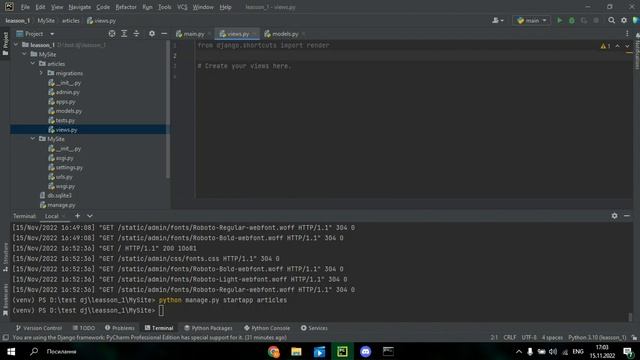The image size is (640, 360).
Task: Show hidden system tray icons
Action: 519,351
